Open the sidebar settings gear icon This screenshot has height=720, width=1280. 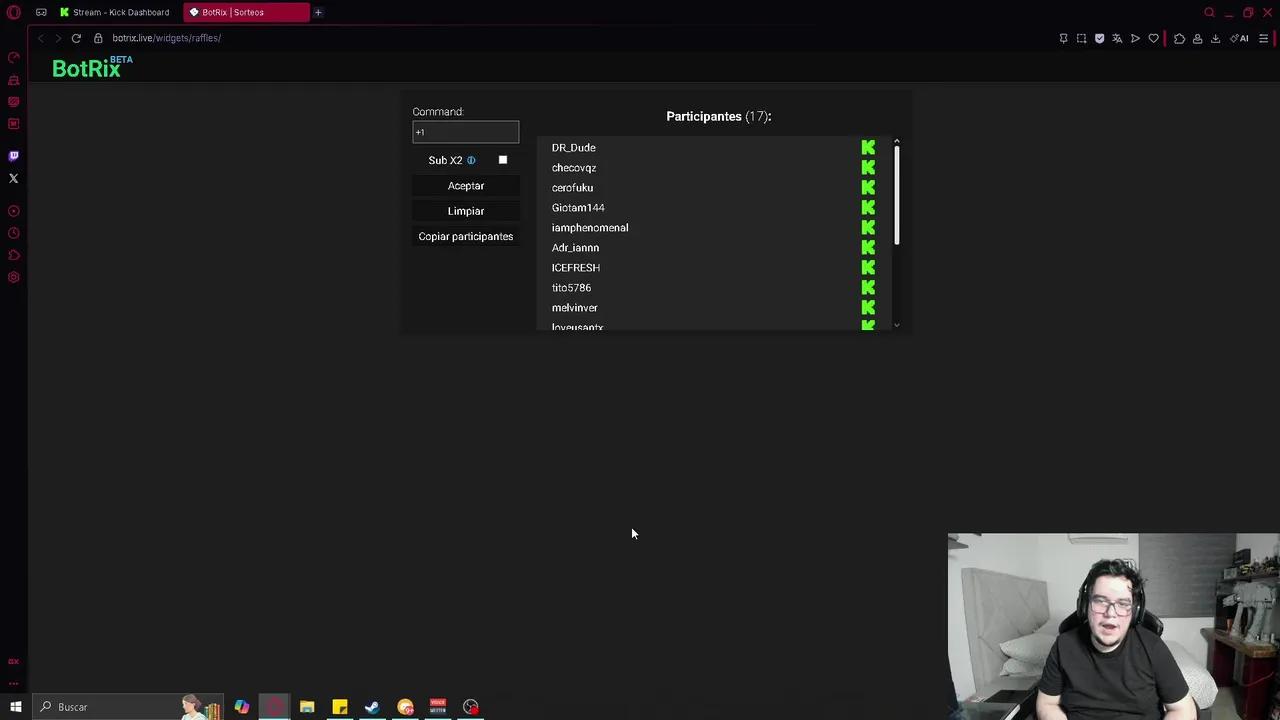click(x=14, y=277)
